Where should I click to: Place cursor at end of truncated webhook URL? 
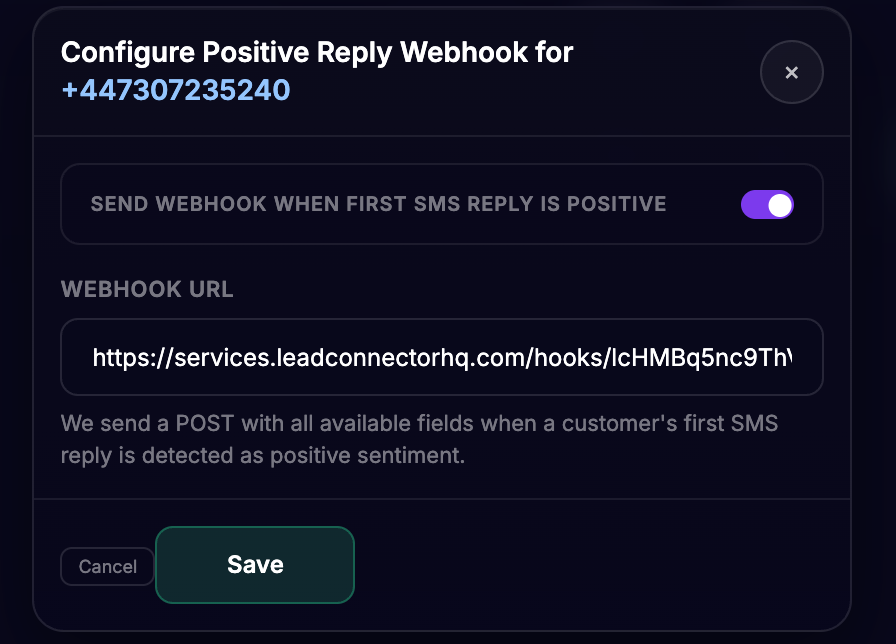coord(791,358)
